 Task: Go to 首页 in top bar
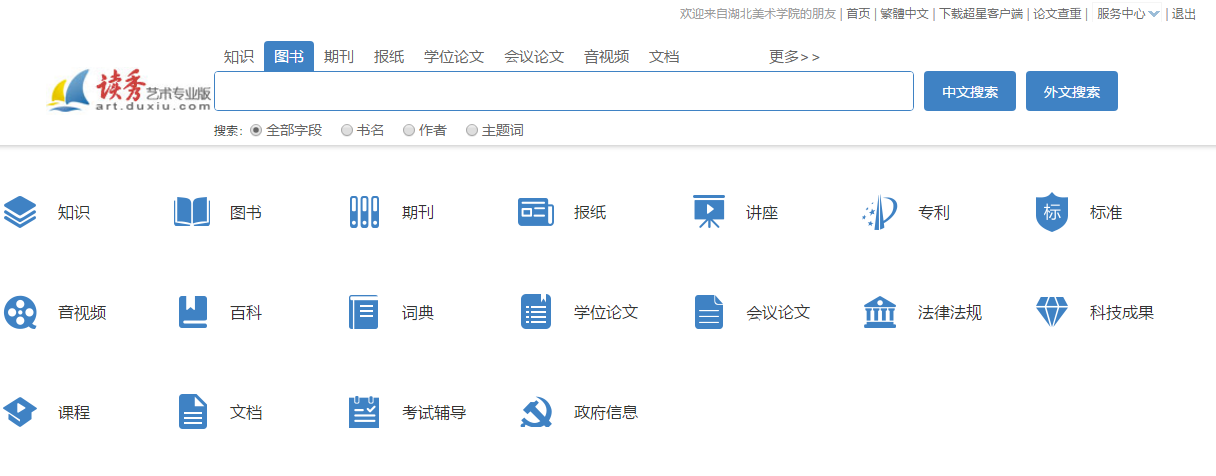858,14
